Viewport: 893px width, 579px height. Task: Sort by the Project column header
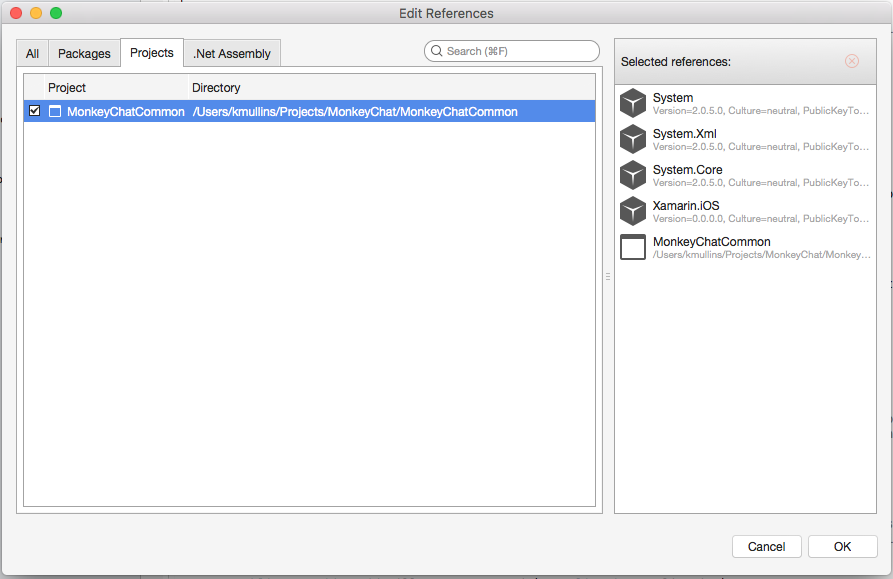pyautogui.click(x=67, y=88)
